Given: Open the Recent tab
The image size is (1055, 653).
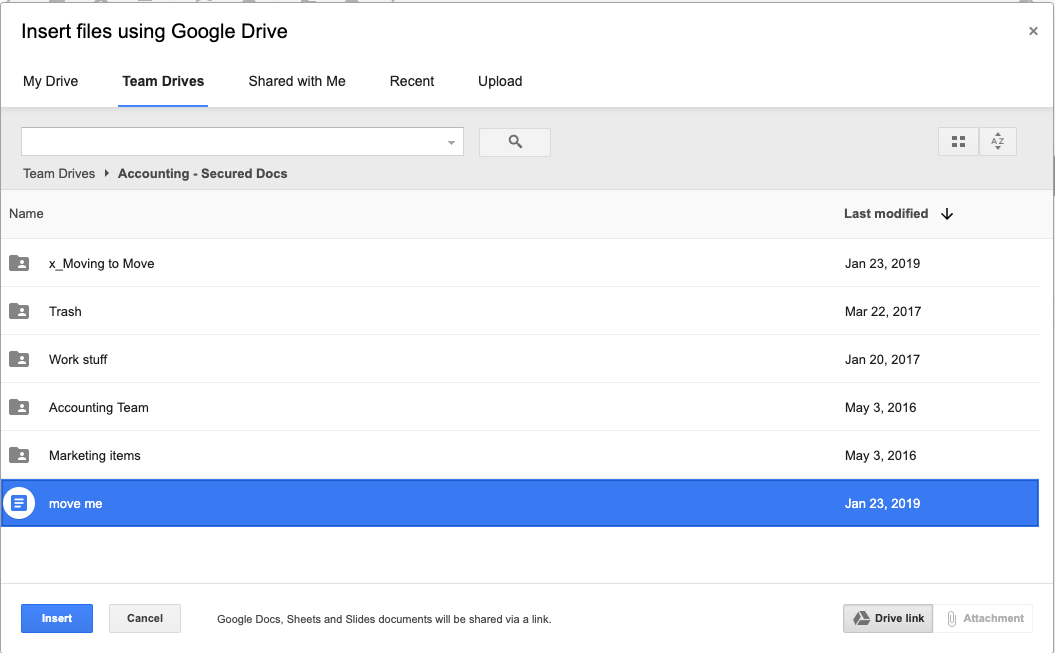Looking at the screenshot, I should [411, 81].
